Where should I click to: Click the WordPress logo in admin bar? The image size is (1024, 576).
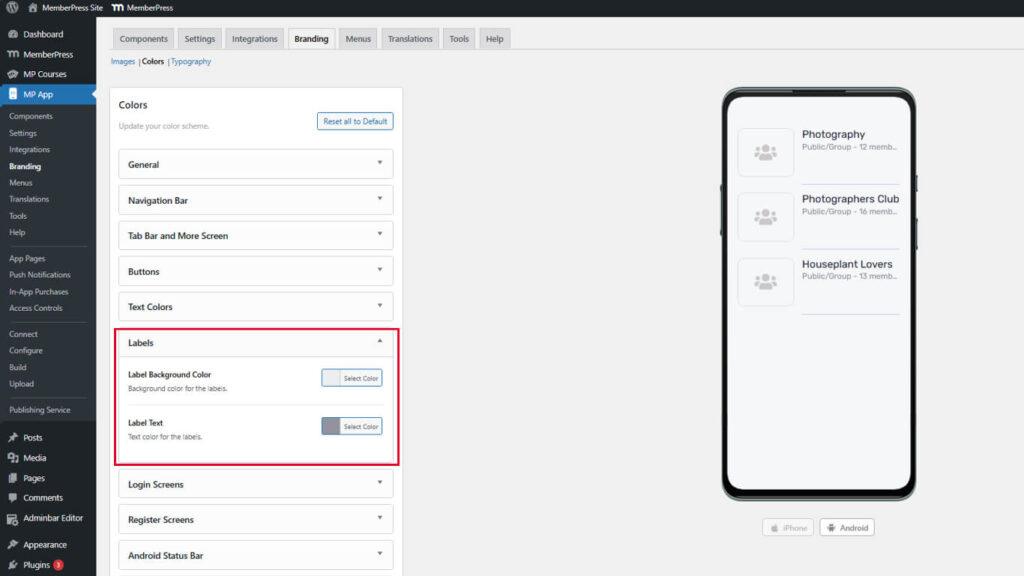pyautogui.click(x=12, y=8)
